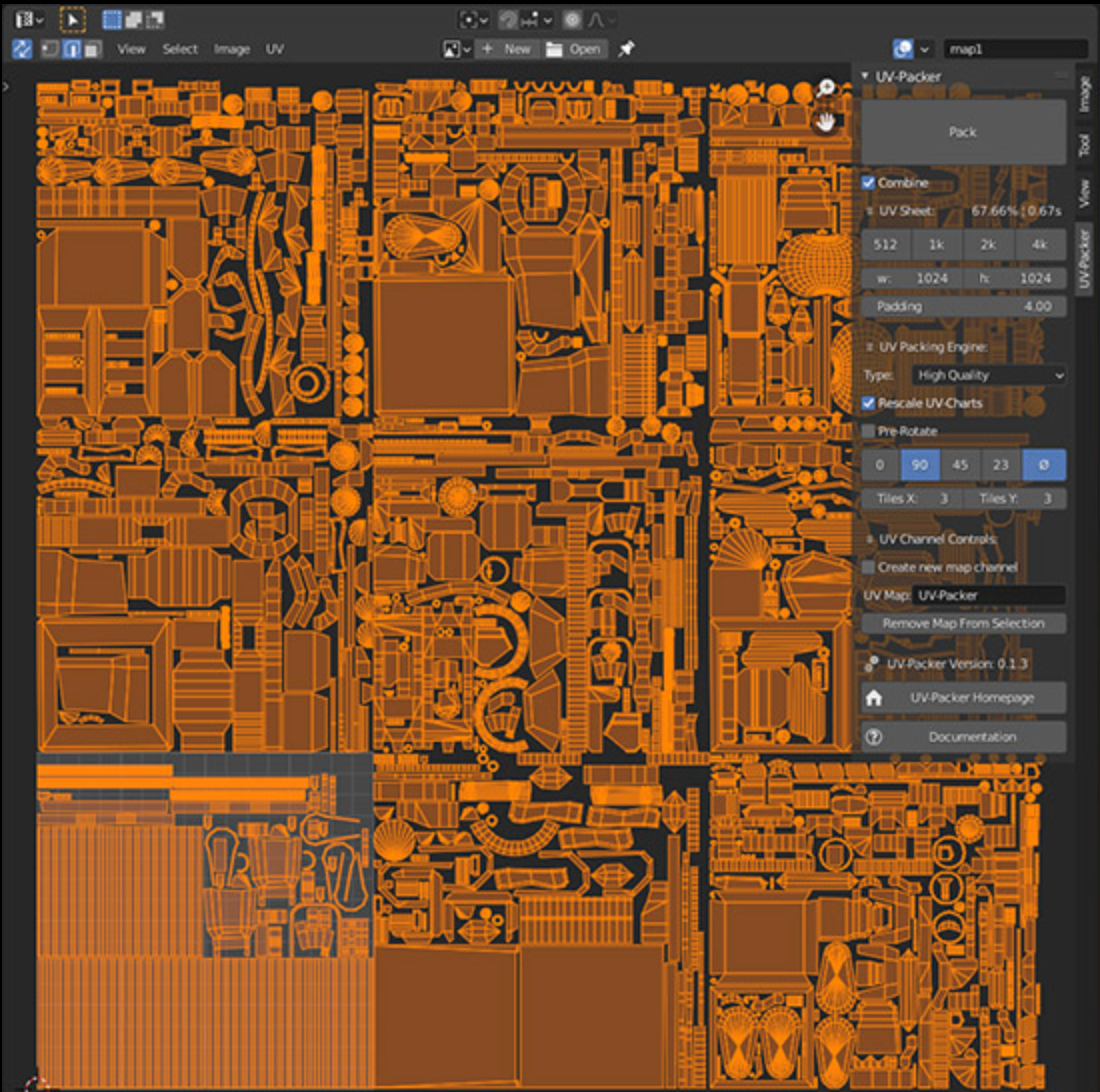Switch to the UV-Packer sidebar tab
The image size is (1100, 1092).
pos(1085,259)
